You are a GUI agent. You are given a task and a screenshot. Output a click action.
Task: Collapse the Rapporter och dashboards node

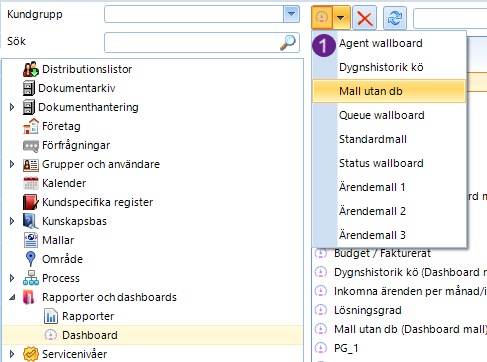pos(12,297)
